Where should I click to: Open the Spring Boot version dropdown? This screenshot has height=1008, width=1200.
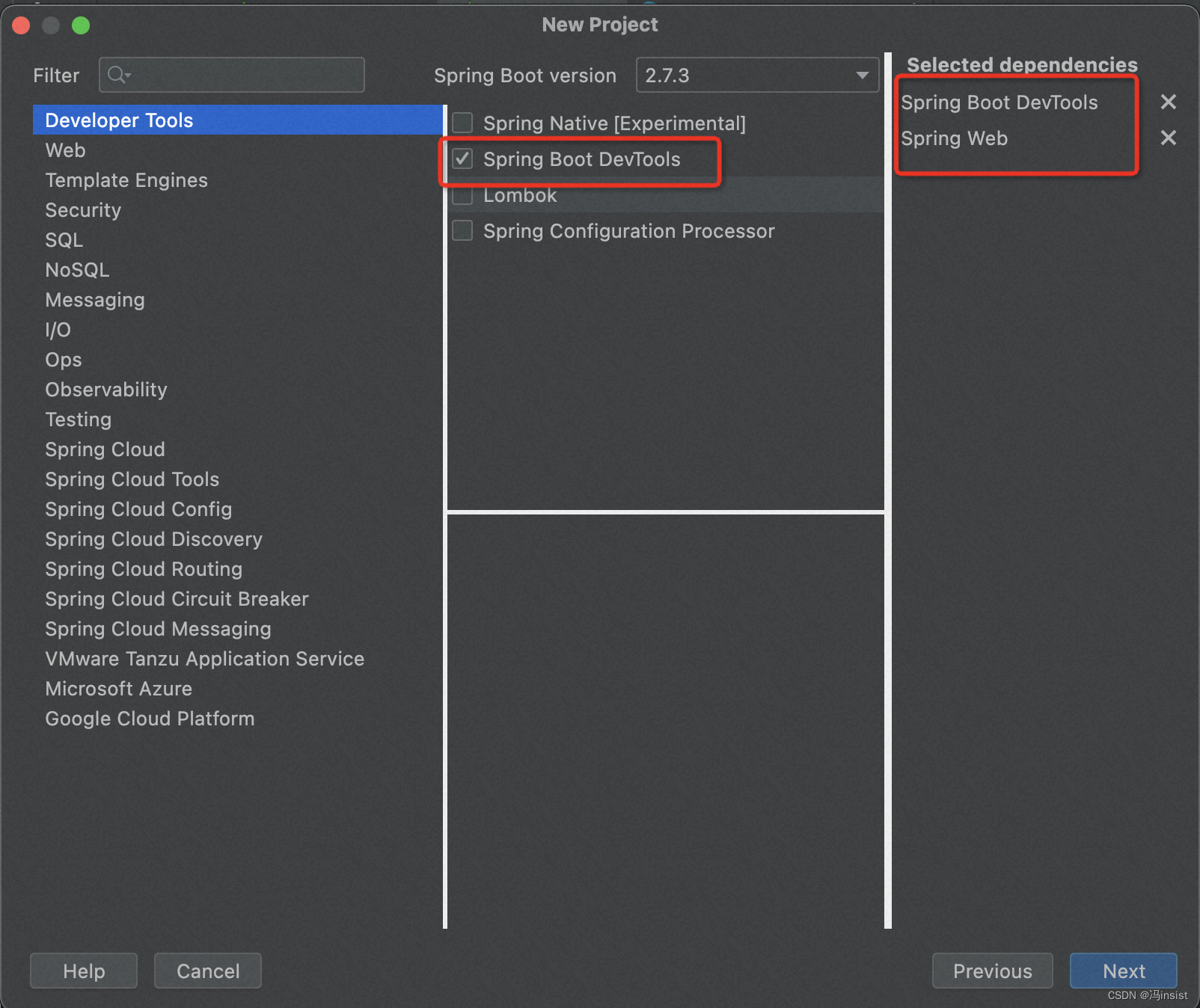[757, 75]
